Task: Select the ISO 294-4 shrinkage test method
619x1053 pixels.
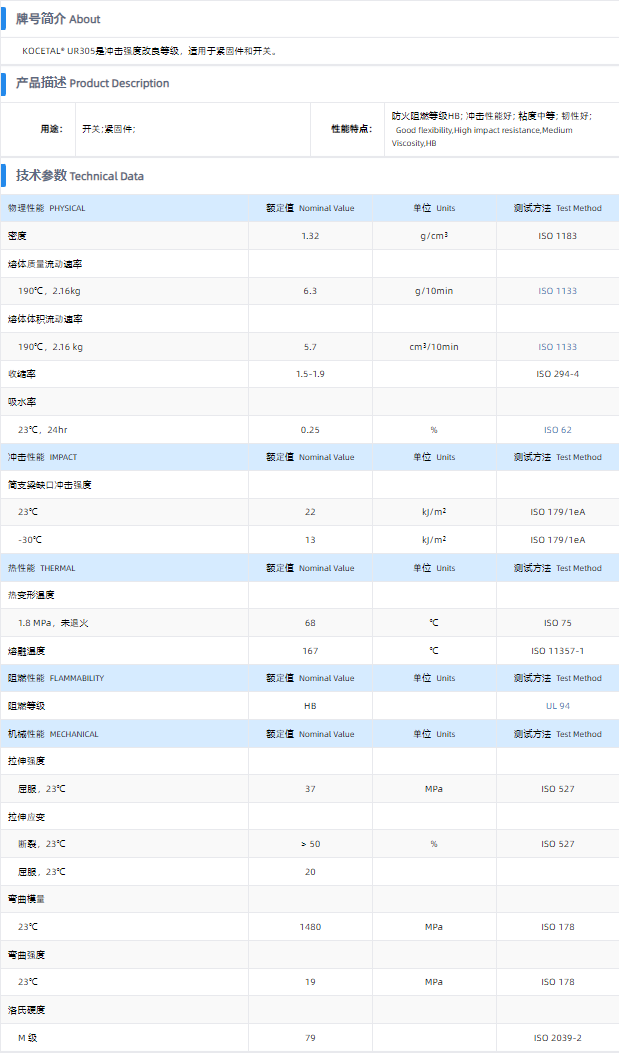Action: point(557,374)
